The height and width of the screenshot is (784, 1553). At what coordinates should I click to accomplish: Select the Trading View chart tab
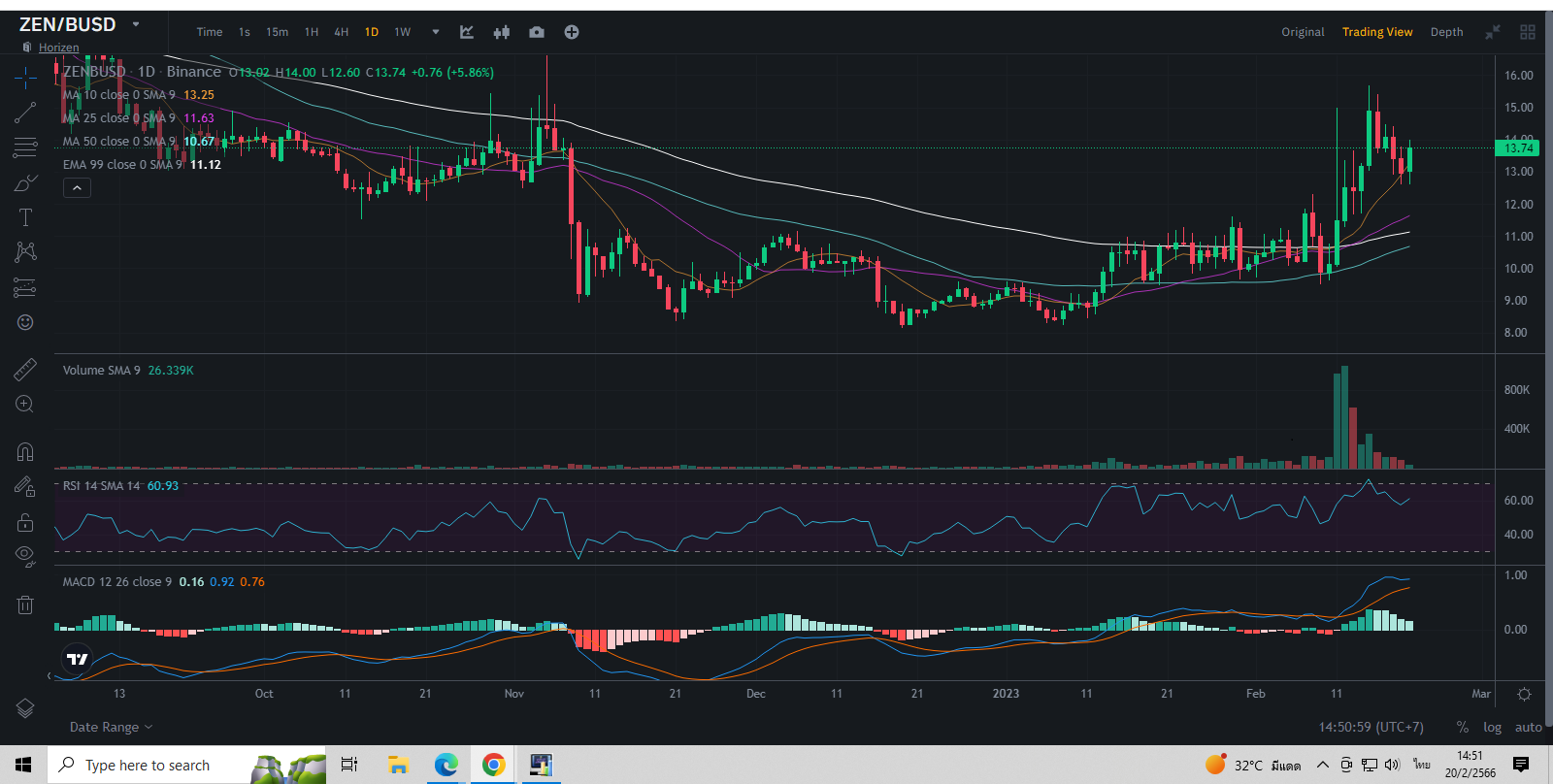[x=1377, y=32]
